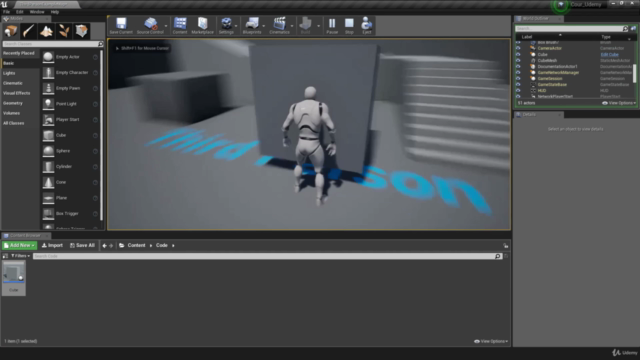Select the Landscape mode icon
640x360 pixels.
point(46,31)
